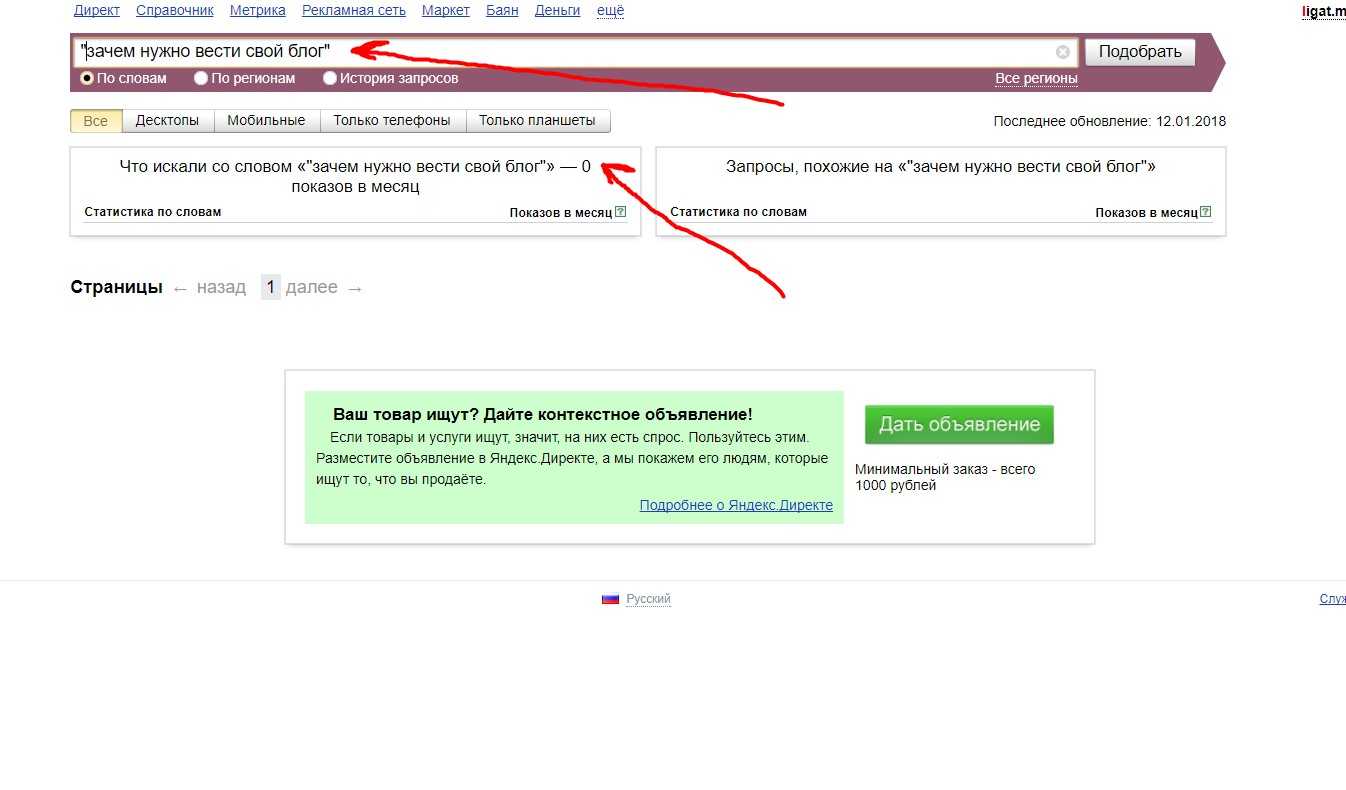Click Статистика по словам header in right table
1346x790 pixels.
pyautogui.click(x=738, y=212)
